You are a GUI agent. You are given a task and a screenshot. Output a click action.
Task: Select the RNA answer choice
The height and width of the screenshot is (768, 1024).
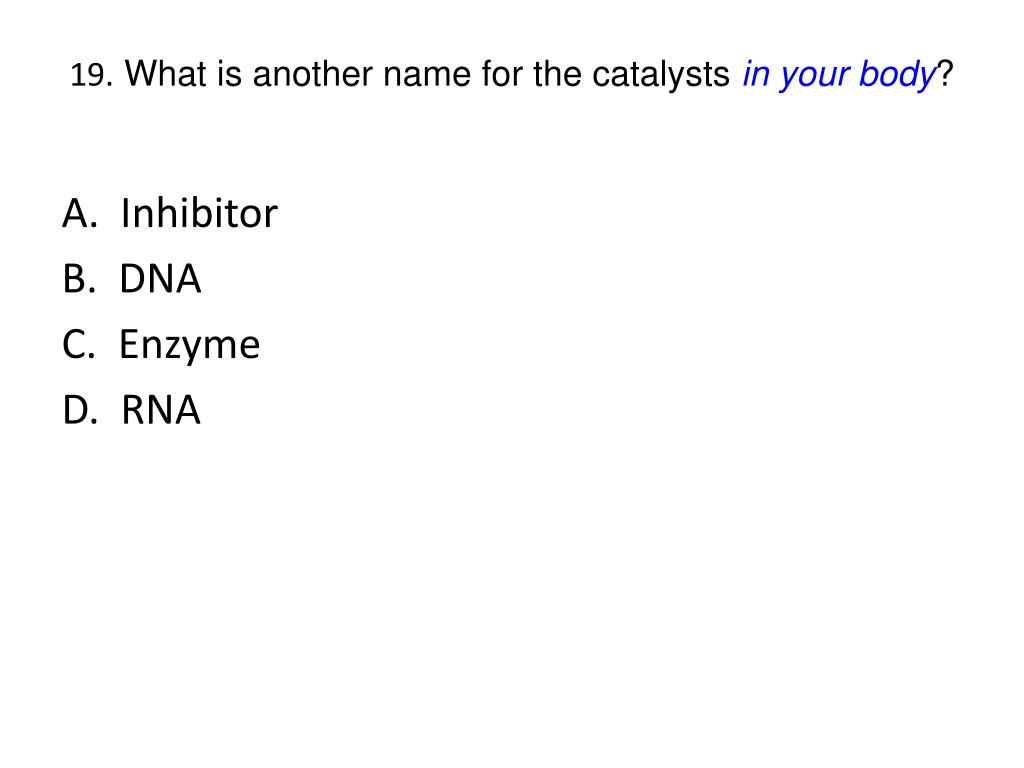tap(161, 410)
